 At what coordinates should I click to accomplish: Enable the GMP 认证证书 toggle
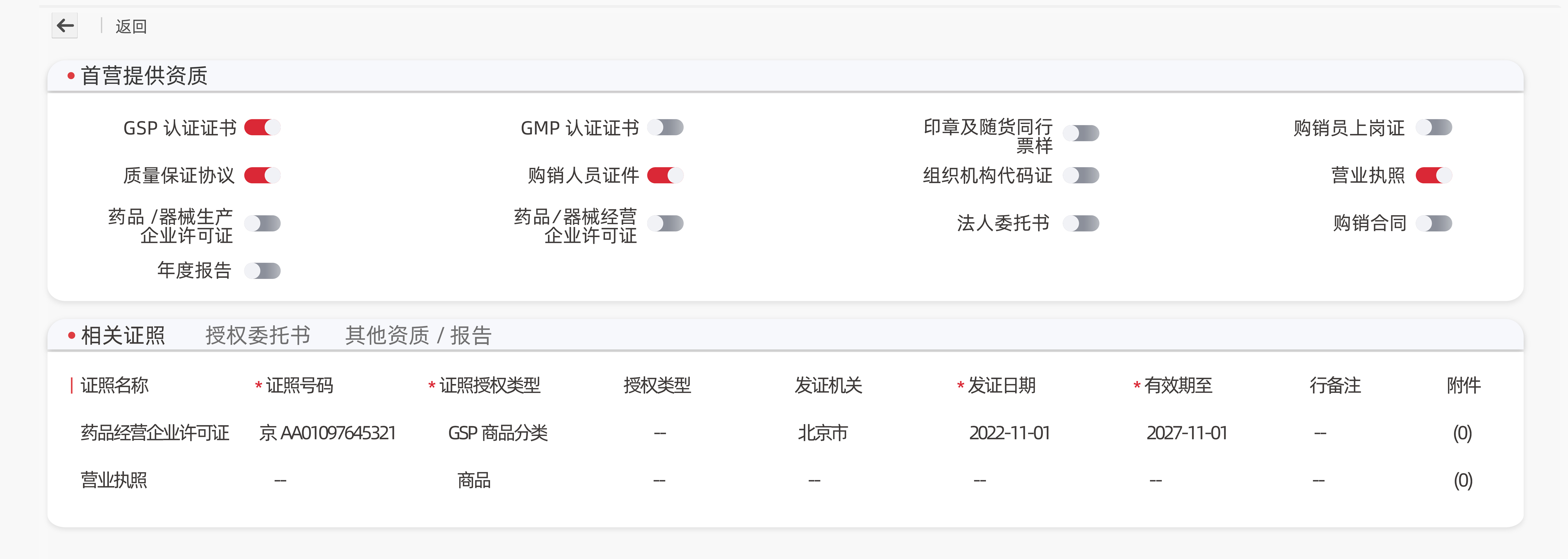click(x=665, y=127)
